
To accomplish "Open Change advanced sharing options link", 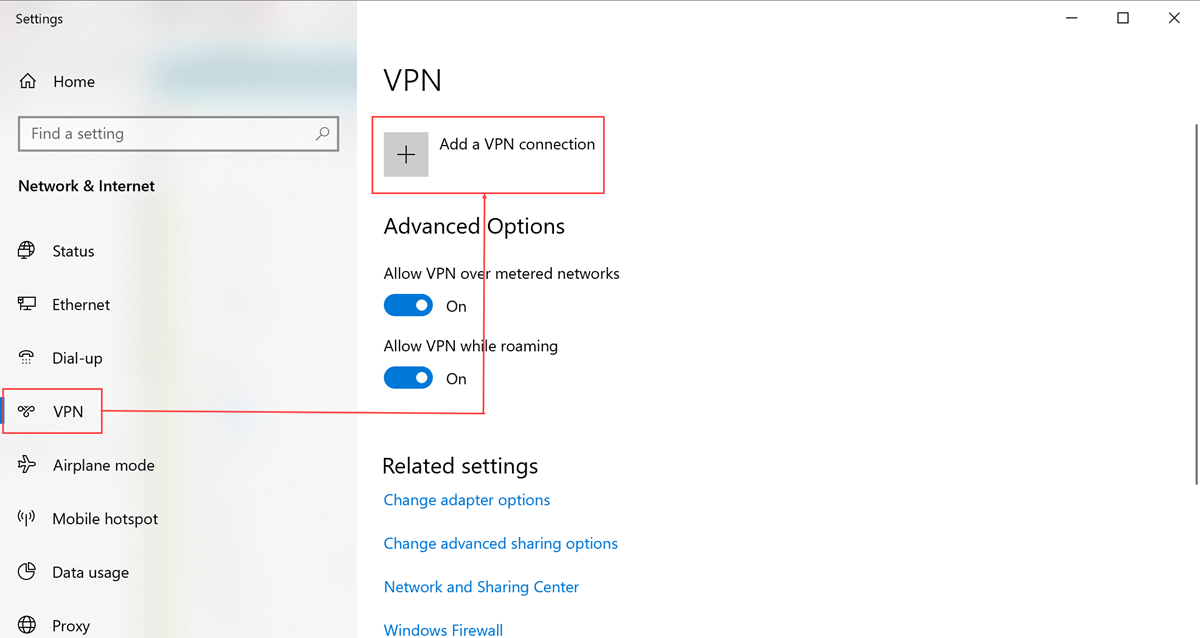I will pos(501,544).
